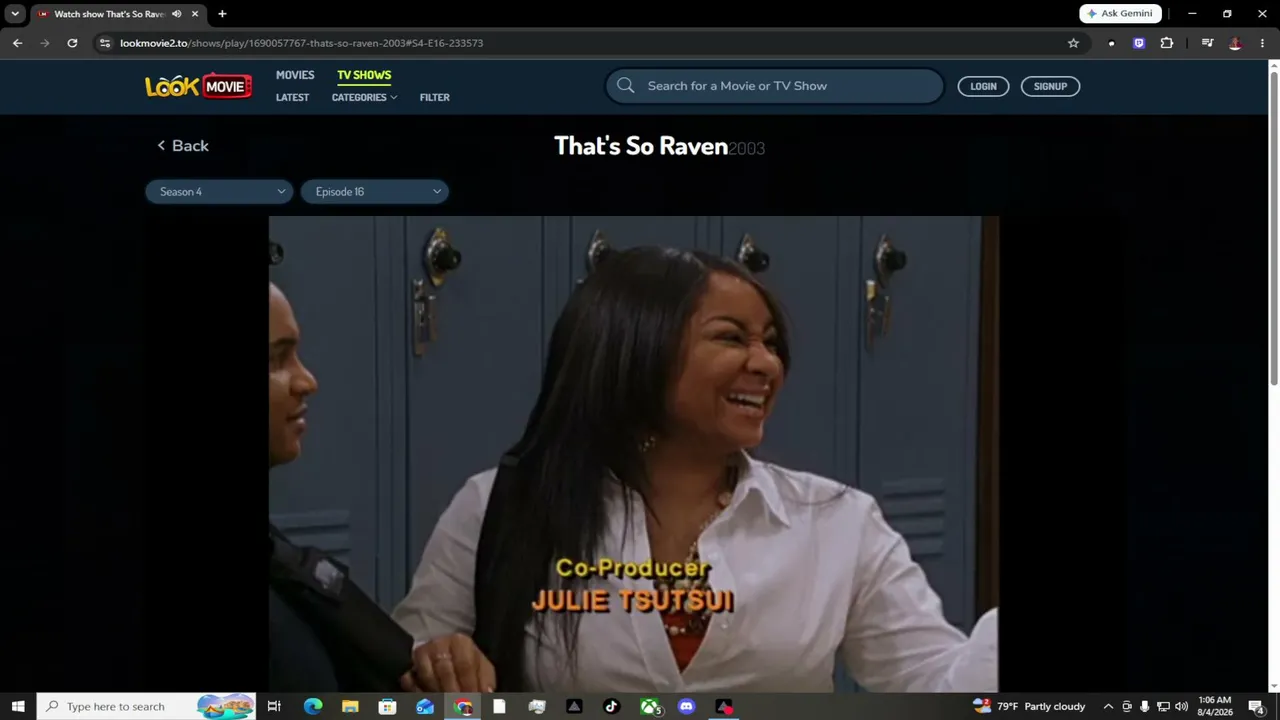Viewport: 1280px width, 720px height.
Task: Open the Twitch extension icon
Action: (1139, 43)
